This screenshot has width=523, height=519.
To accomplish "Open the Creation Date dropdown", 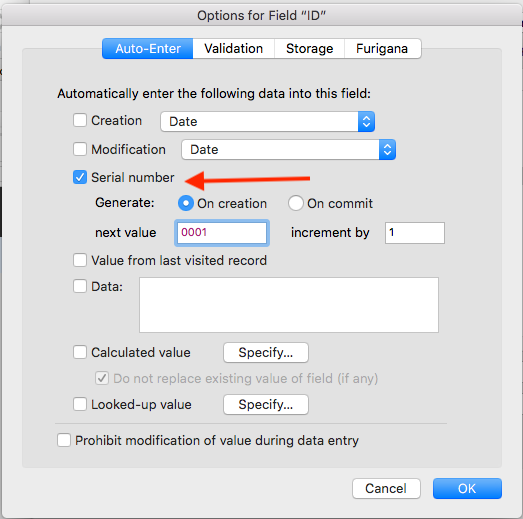I will coord(268,121).
